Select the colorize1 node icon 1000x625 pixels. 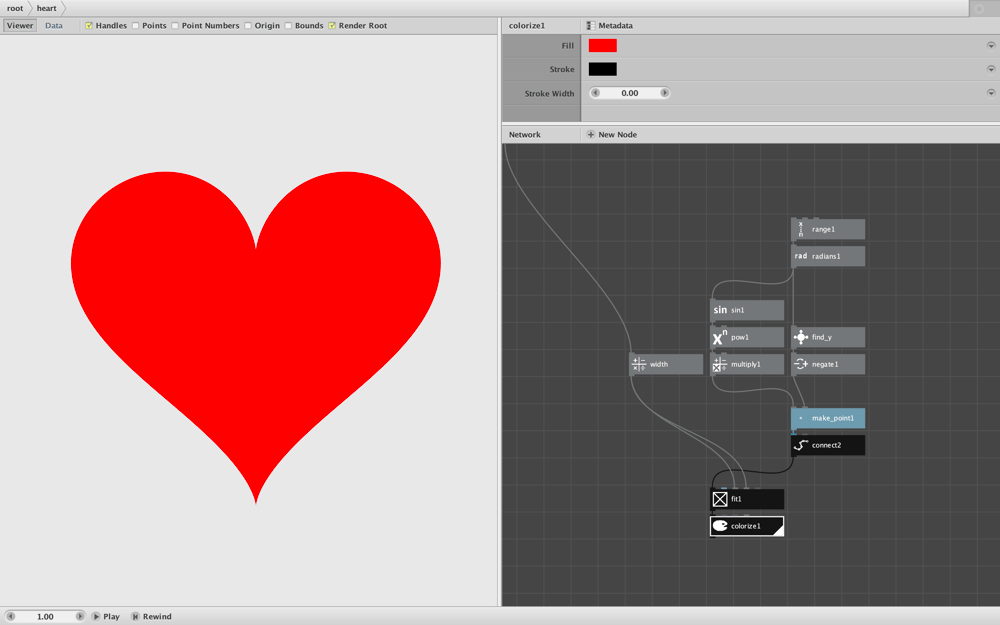pyautogui.click(x=720, y=526)
